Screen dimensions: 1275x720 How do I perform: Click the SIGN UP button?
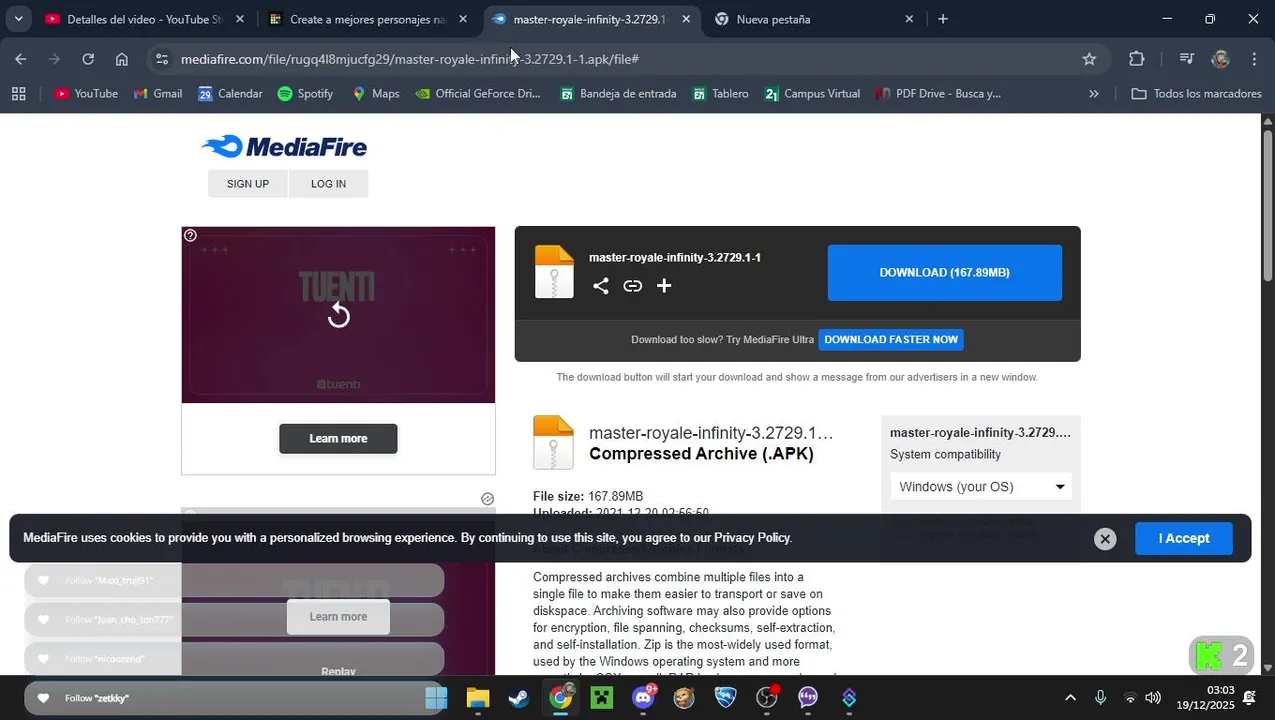click(x=248, y=184)
